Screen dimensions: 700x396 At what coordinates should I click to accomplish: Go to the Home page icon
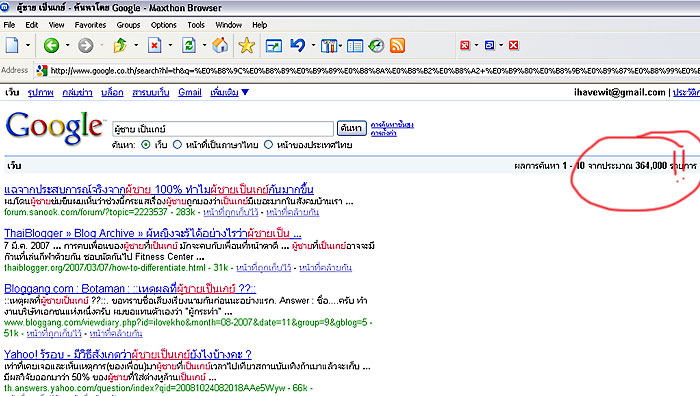[220, 45]
